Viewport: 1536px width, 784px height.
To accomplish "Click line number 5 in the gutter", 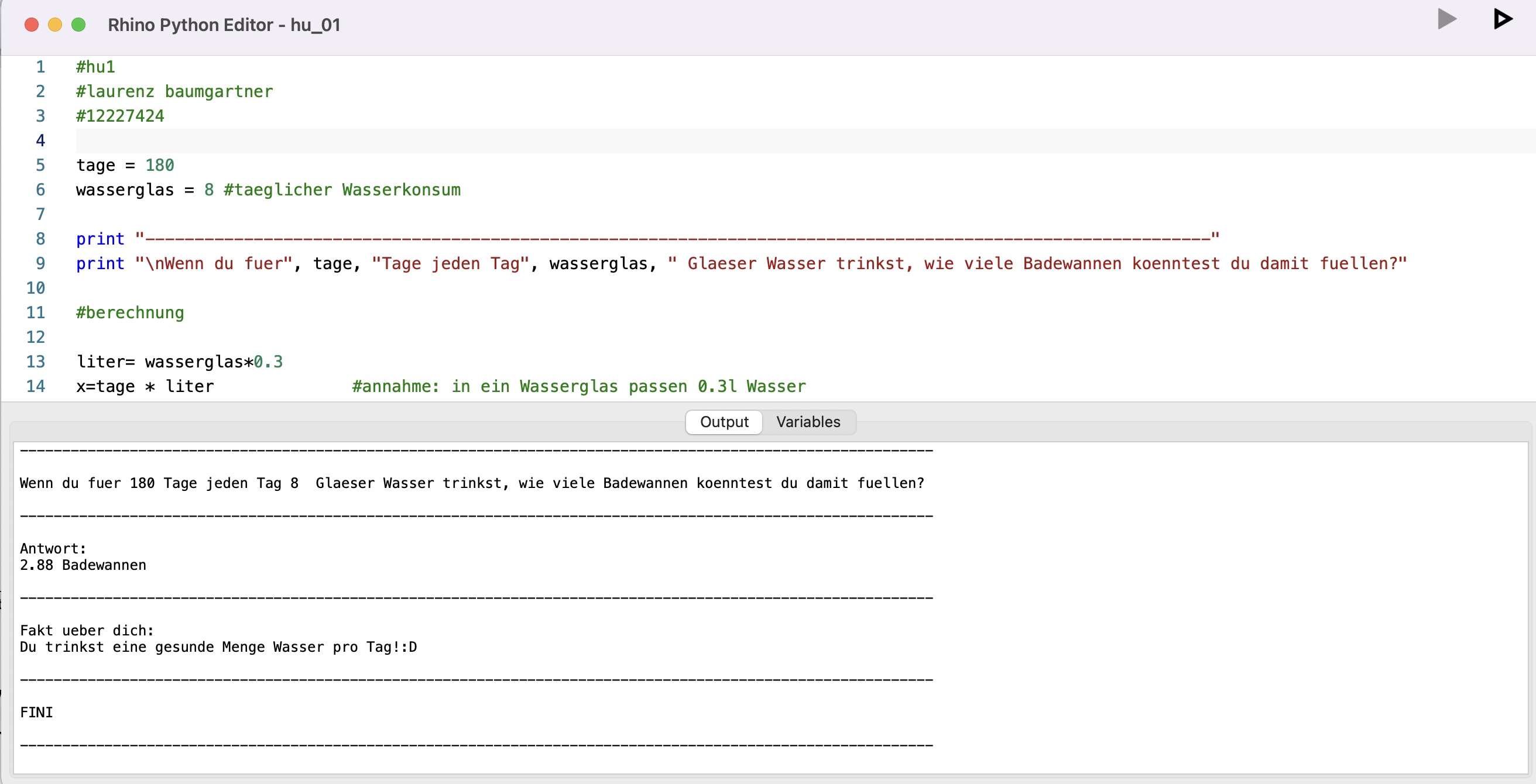I will (x=40, y=165).
